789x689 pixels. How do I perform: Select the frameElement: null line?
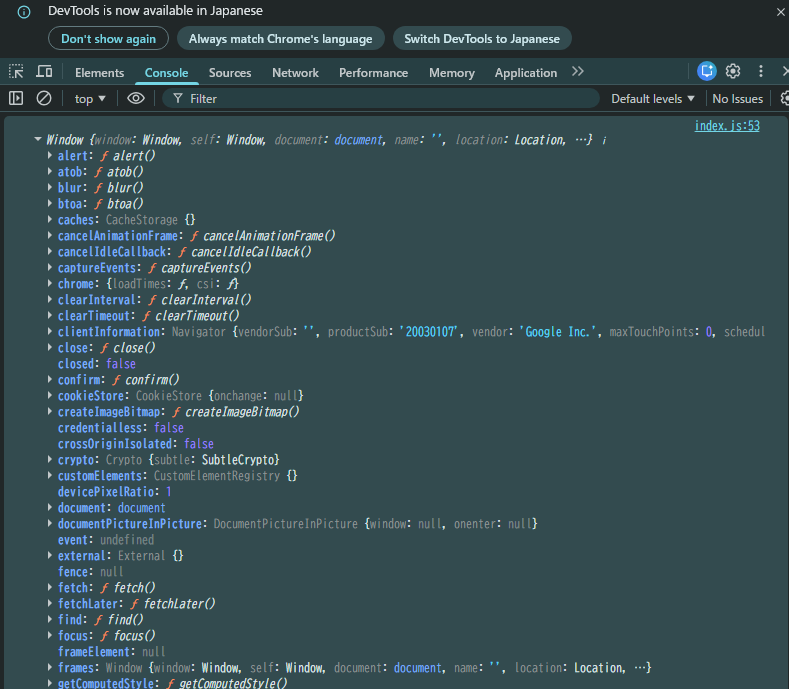pos(111,652)
